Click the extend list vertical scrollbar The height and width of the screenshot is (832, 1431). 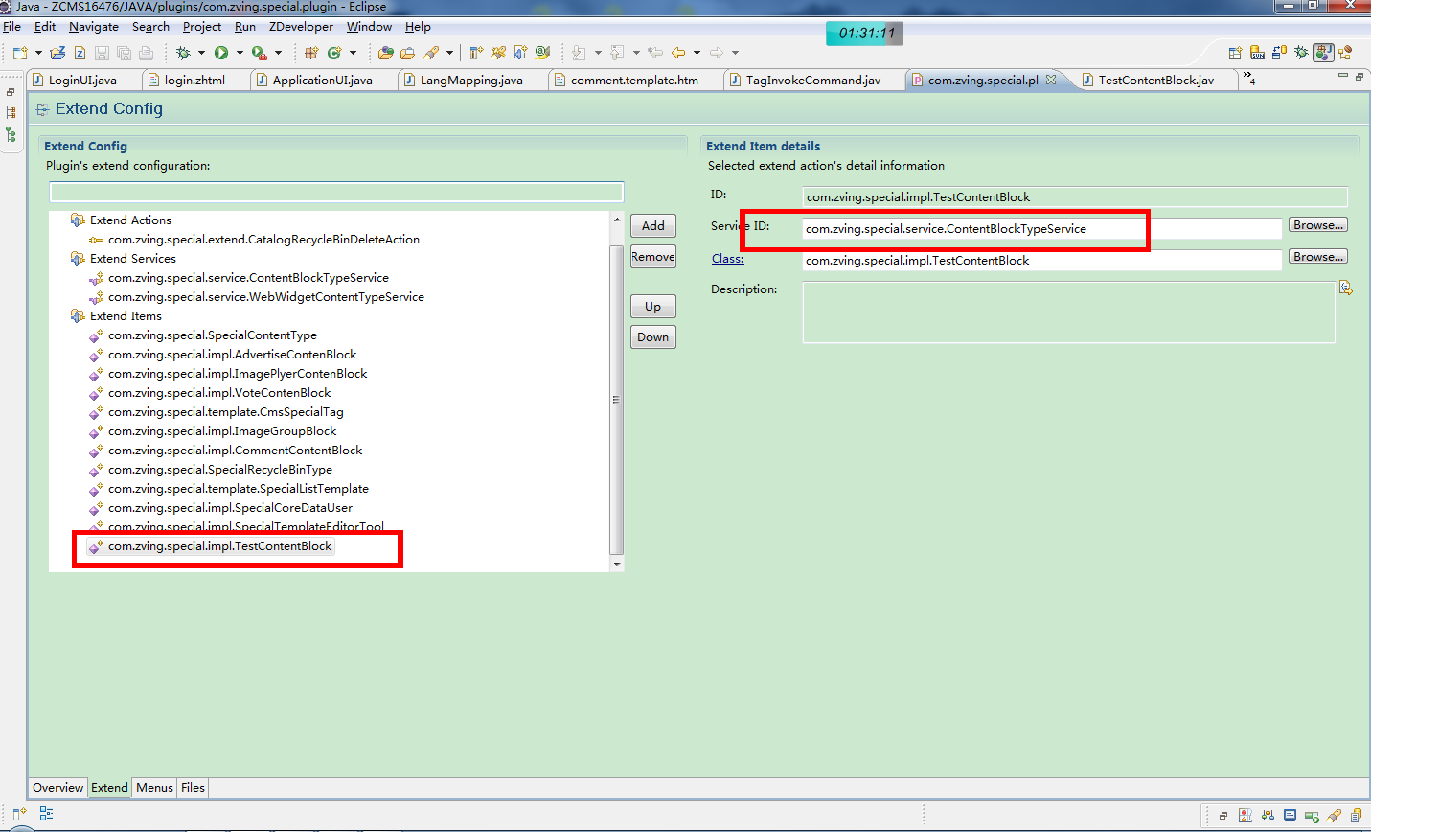(x=617, y=400)
